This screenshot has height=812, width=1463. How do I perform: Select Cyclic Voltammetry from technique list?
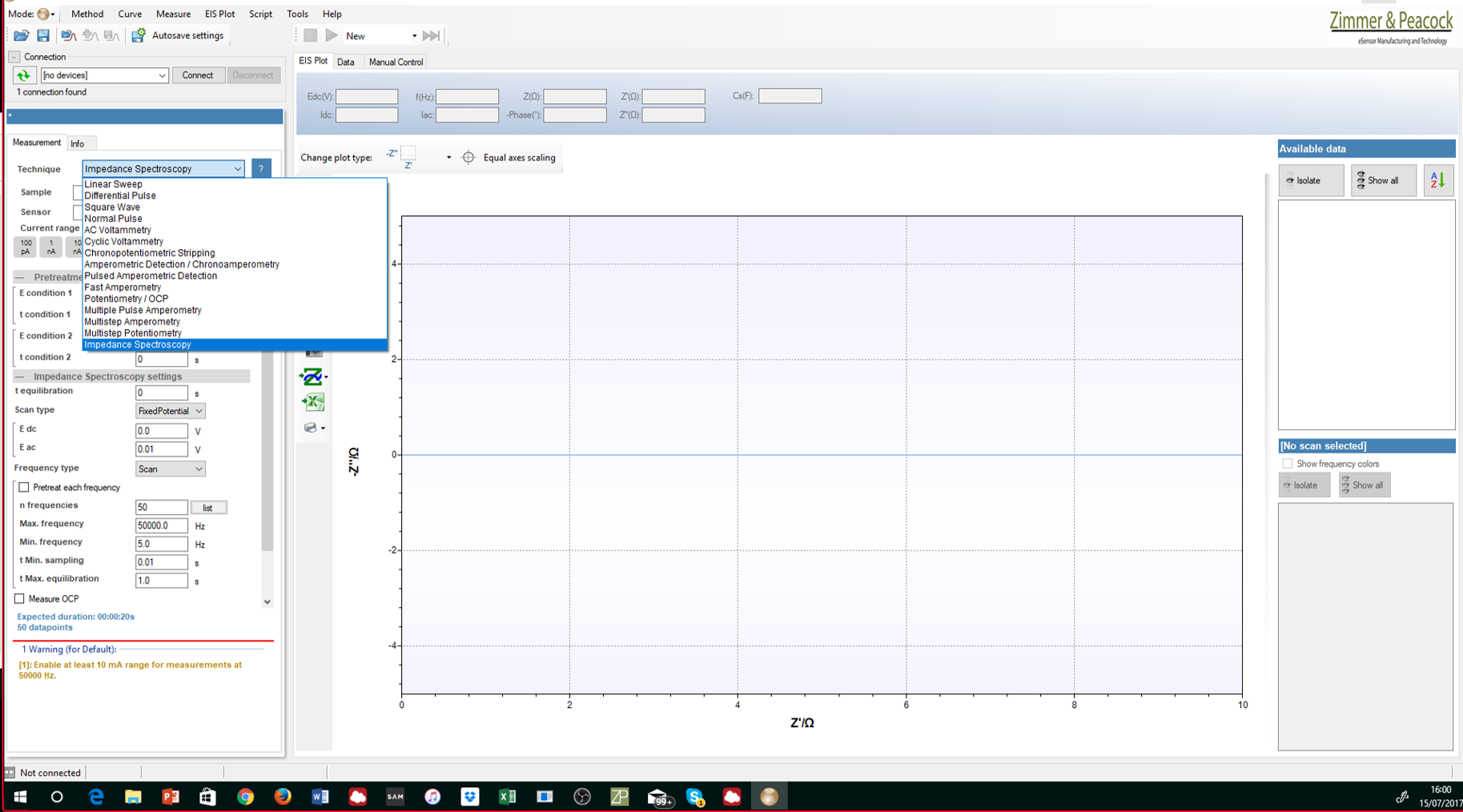coord(235,241)
